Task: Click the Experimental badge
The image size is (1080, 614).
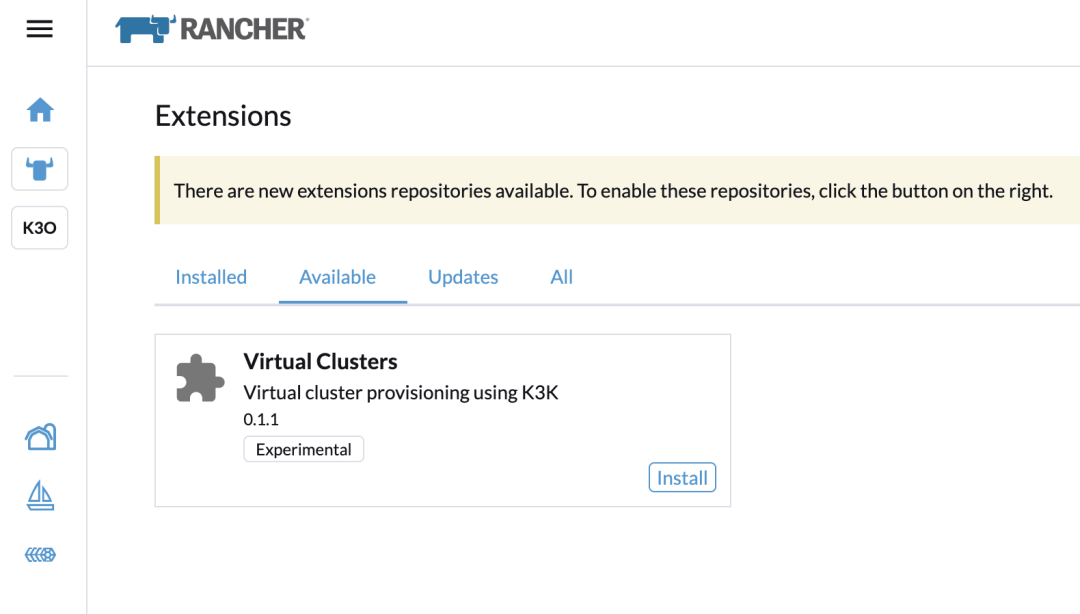Action: click(304, 449)
